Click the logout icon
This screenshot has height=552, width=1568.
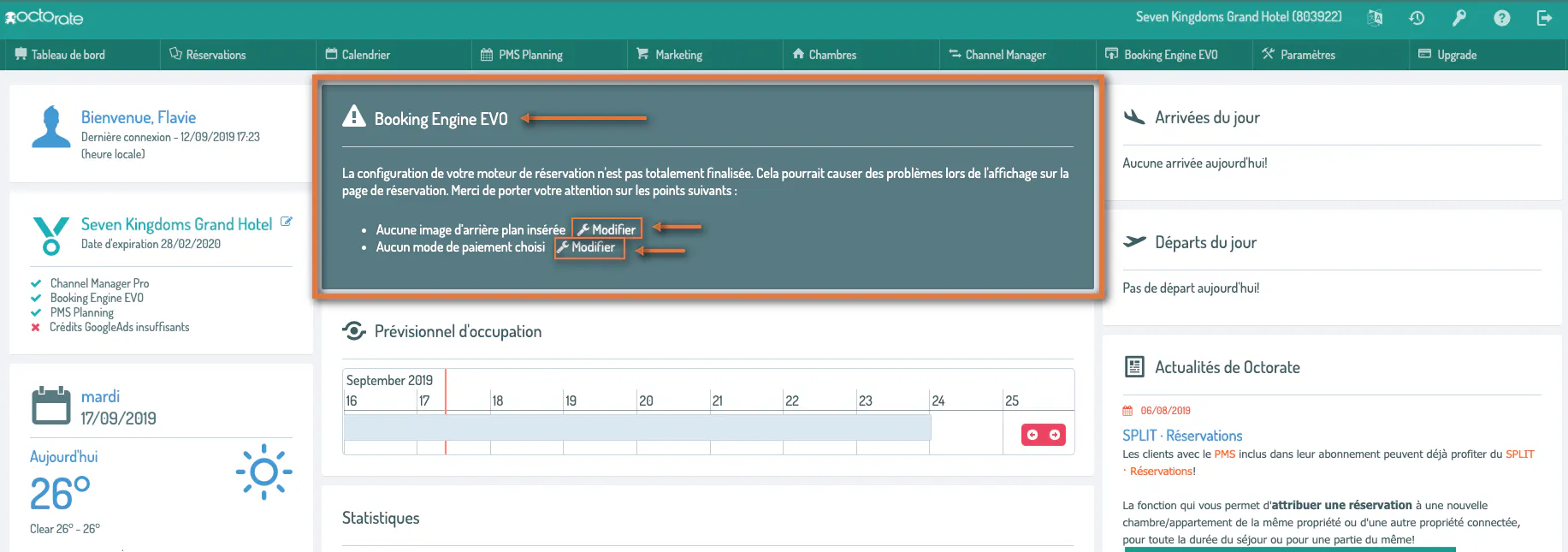tap(1544, 18)
